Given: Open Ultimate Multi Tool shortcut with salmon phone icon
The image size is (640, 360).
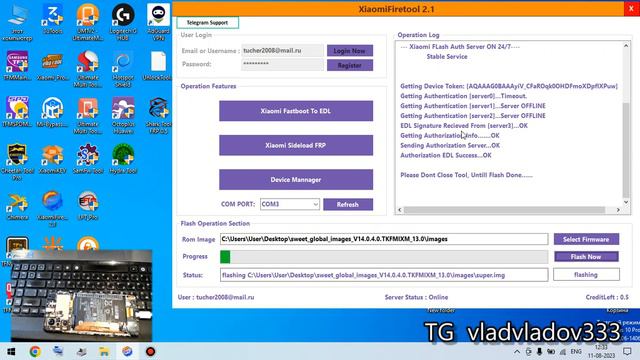Looking at the screenshot, I should 88,116.
